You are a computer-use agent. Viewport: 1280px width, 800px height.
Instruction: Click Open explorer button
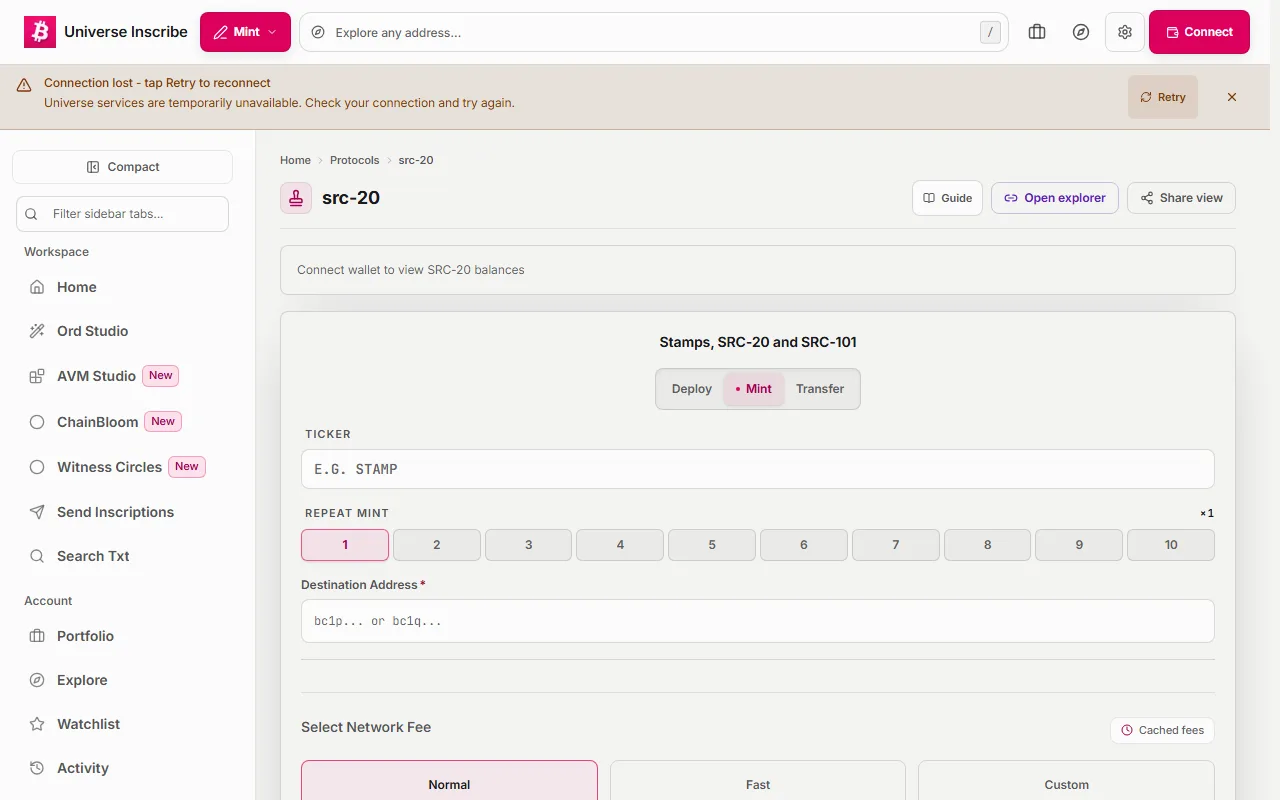pos(1055,198)
